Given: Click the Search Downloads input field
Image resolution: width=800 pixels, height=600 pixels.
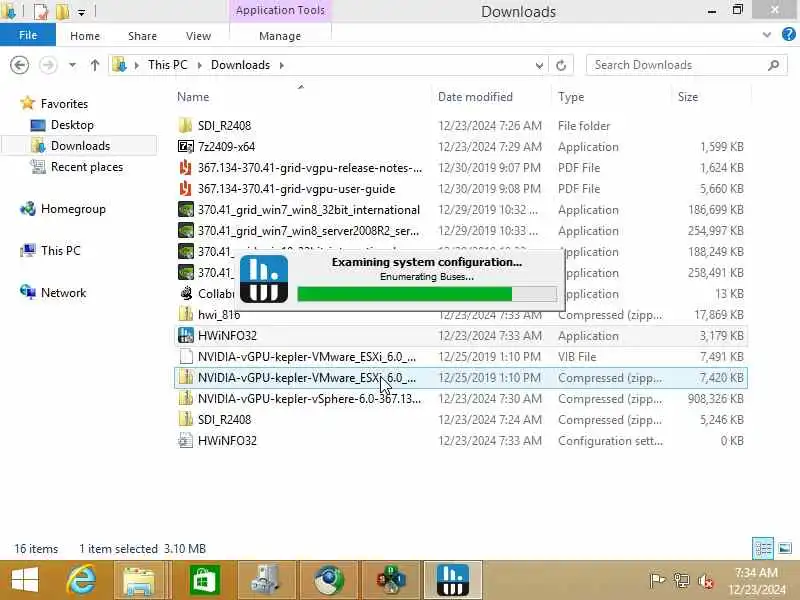Looking at the screenshot, I should (x=686, y=65).
